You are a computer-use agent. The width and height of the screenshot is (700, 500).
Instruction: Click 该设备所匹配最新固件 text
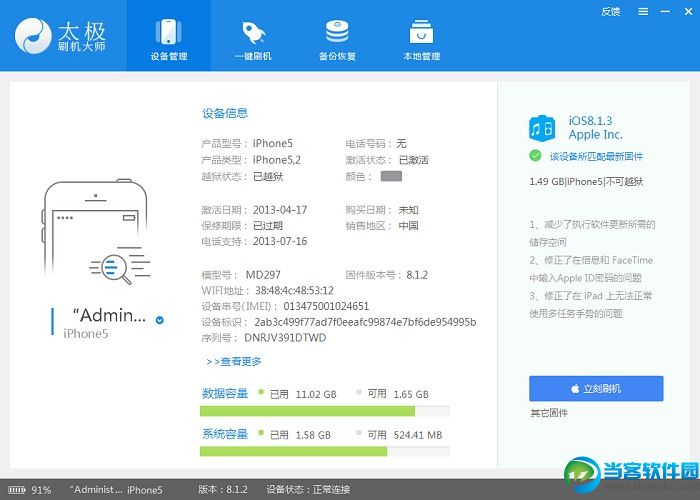tap(596, 156)
